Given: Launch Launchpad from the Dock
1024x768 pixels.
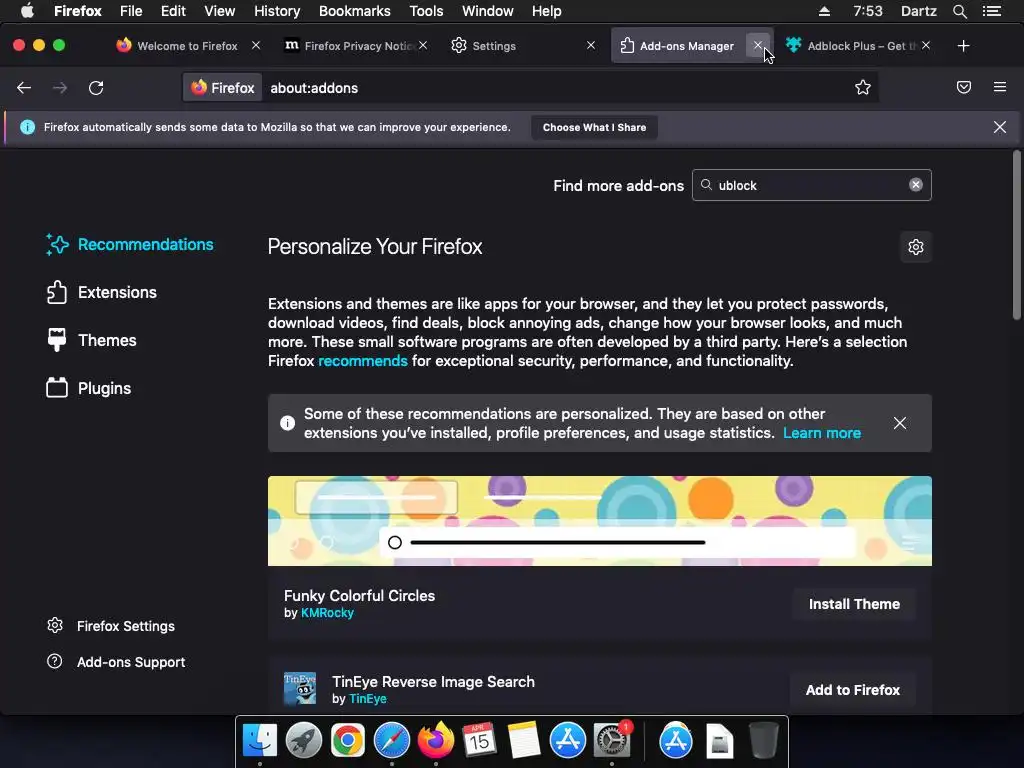Looking at the screenshot, I should pyautogui.click(x=304, y=740).
